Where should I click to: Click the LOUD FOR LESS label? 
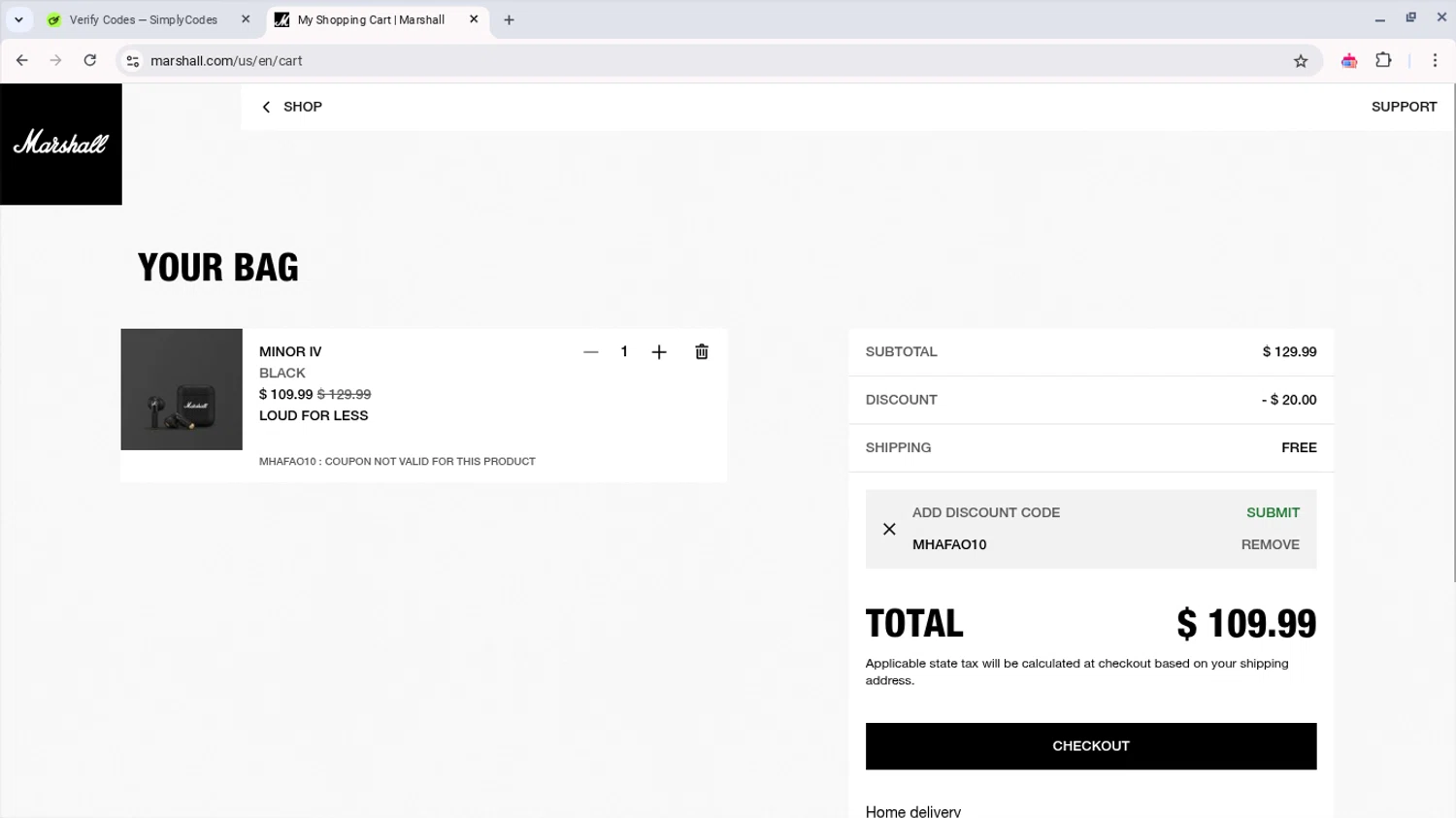(x=314, y=415)
